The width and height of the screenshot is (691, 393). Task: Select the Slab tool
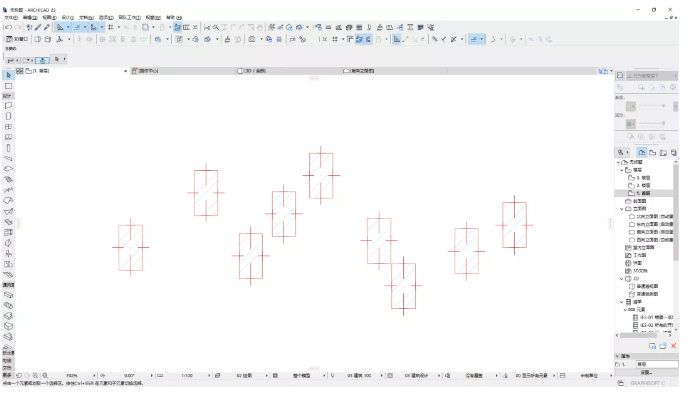[x=8, y=169]
